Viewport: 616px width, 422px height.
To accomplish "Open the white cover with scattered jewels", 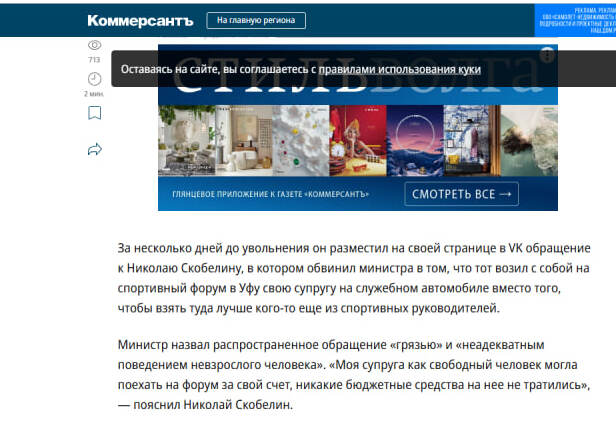I will click(300, 138).
